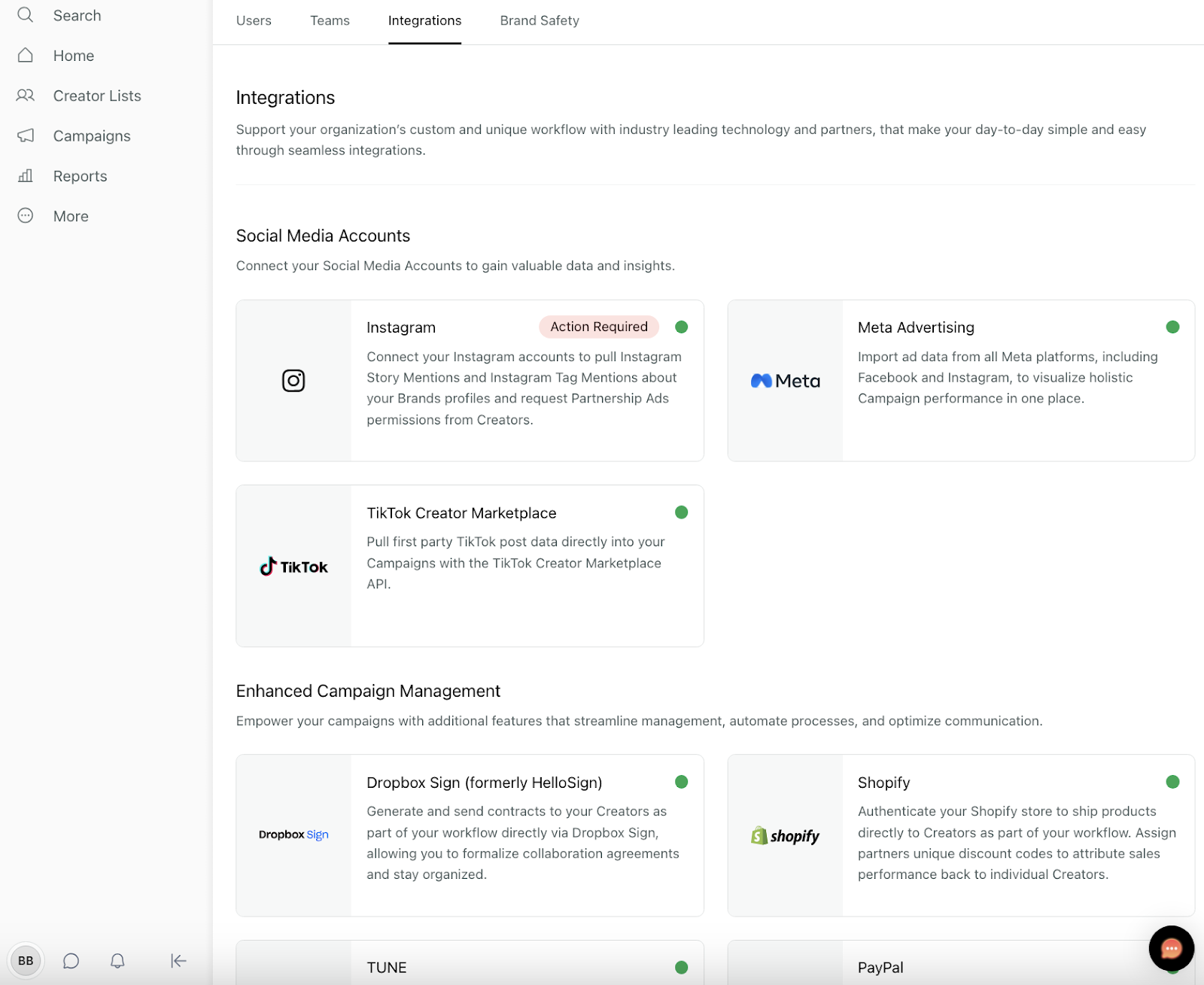The height and width of the screenshot is (985, 1204).
Task: Click the TikTok Creator Marketplace description text
Action: tap(515, 563)
